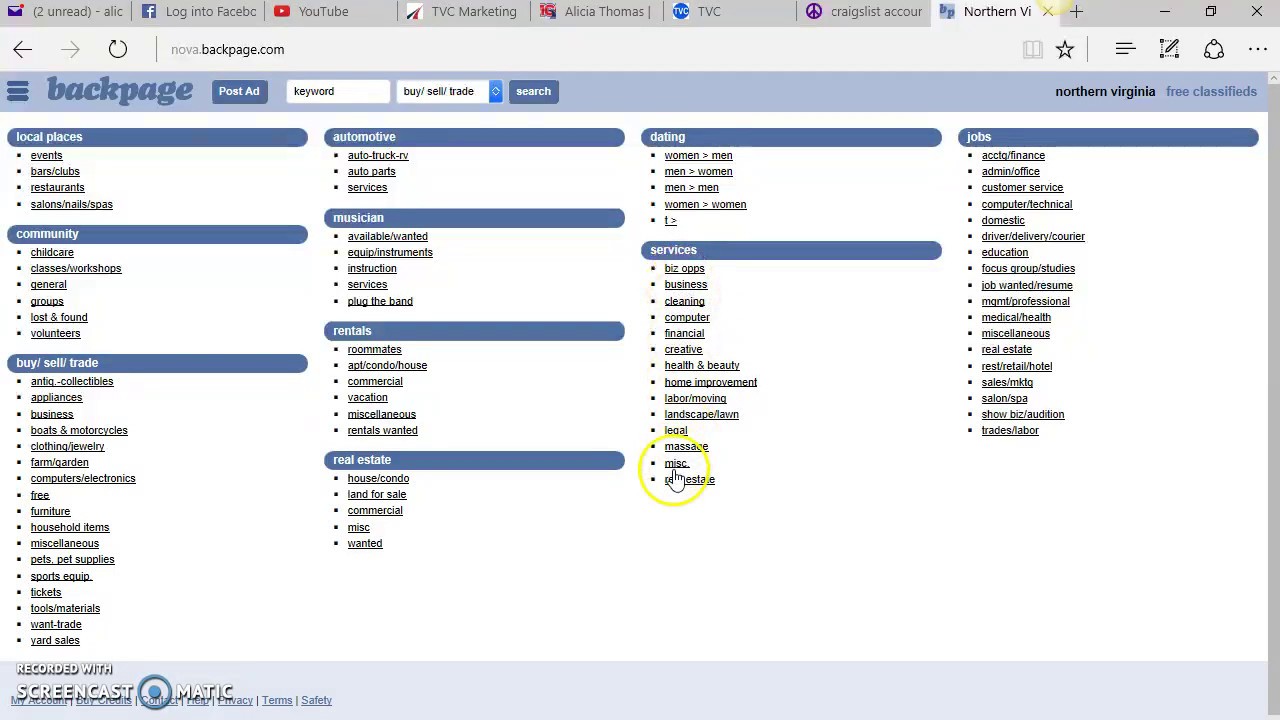Open the Terms footer link
Screen dimensions: 1280x720
coord(277,700)
